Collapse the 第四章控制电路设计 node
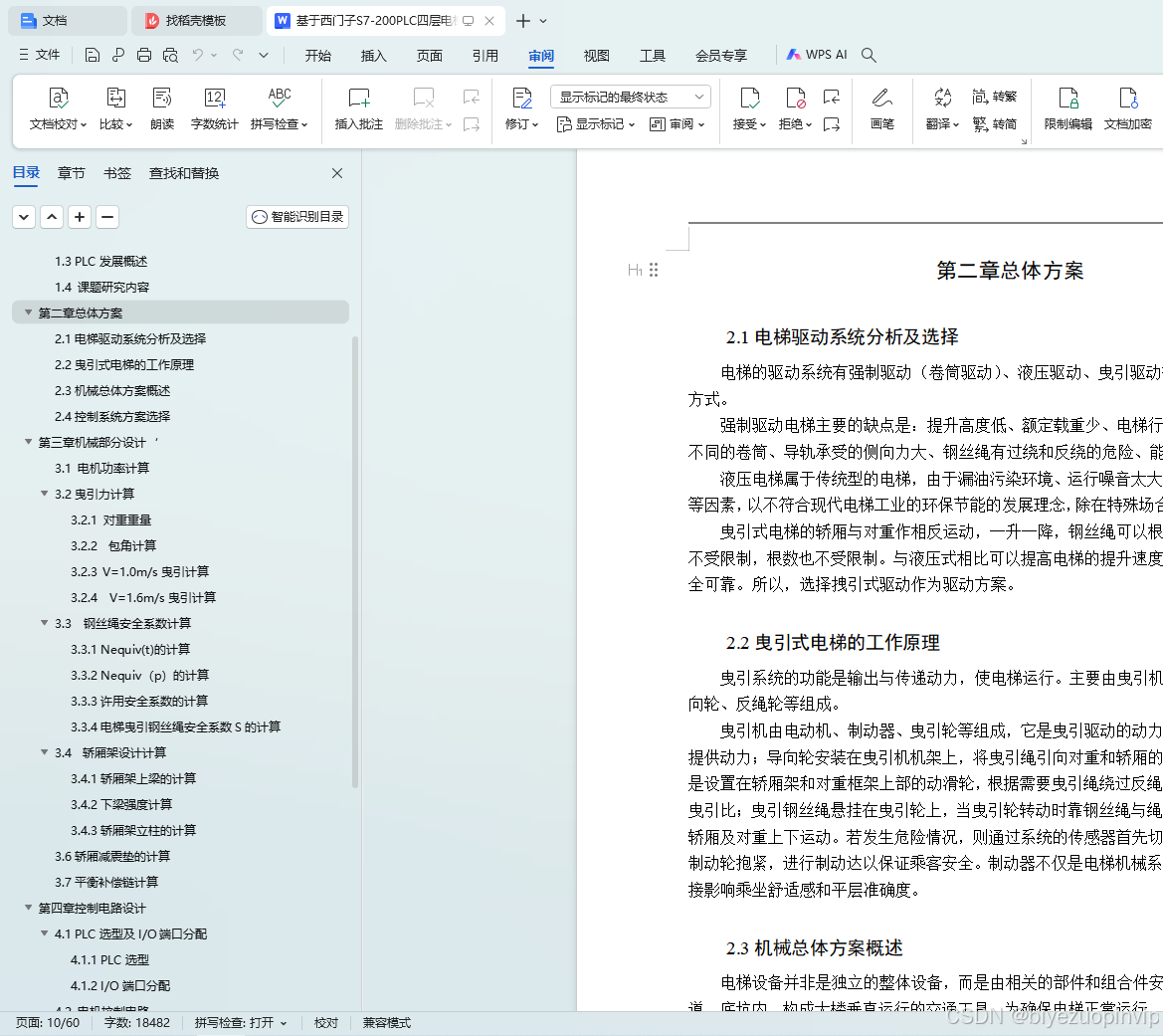 28,907
